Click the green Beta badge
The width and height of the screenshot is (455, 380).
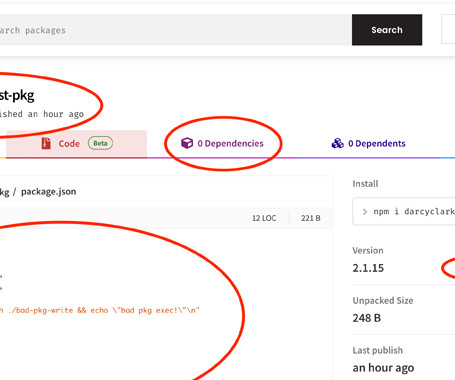pyautogui.click(x=100, y=143)
